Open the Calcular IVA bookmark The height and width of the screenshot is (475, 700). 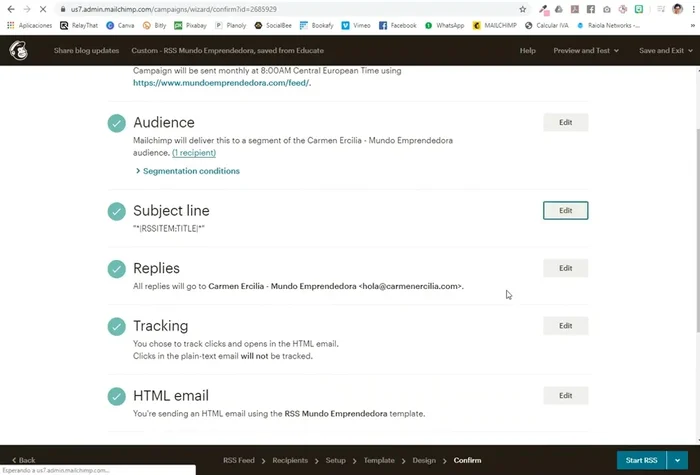(x=547, y=25)
